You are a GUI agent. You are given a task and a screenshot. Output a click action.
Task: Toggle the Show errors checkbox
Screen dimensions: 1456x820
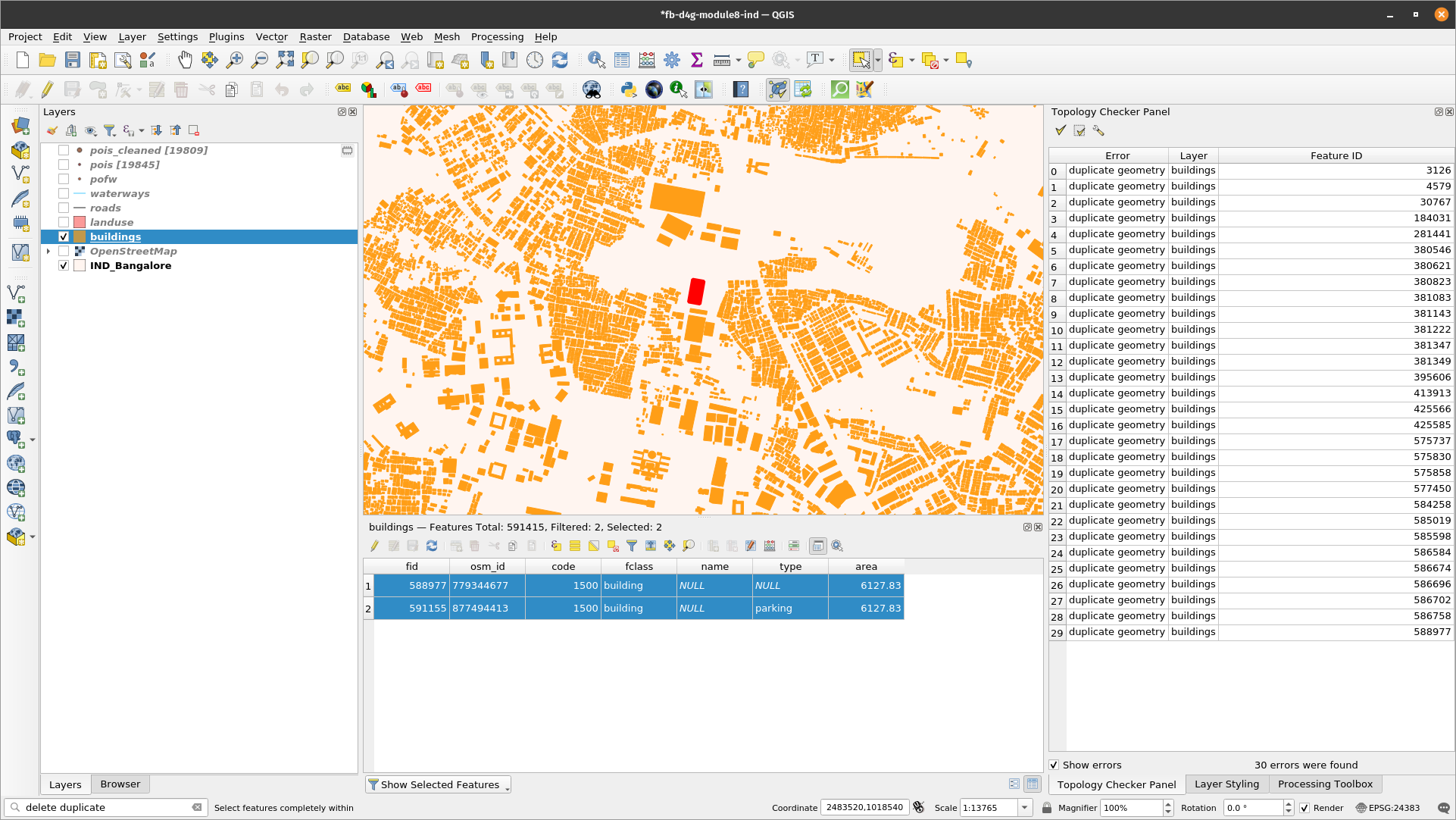1054,765
